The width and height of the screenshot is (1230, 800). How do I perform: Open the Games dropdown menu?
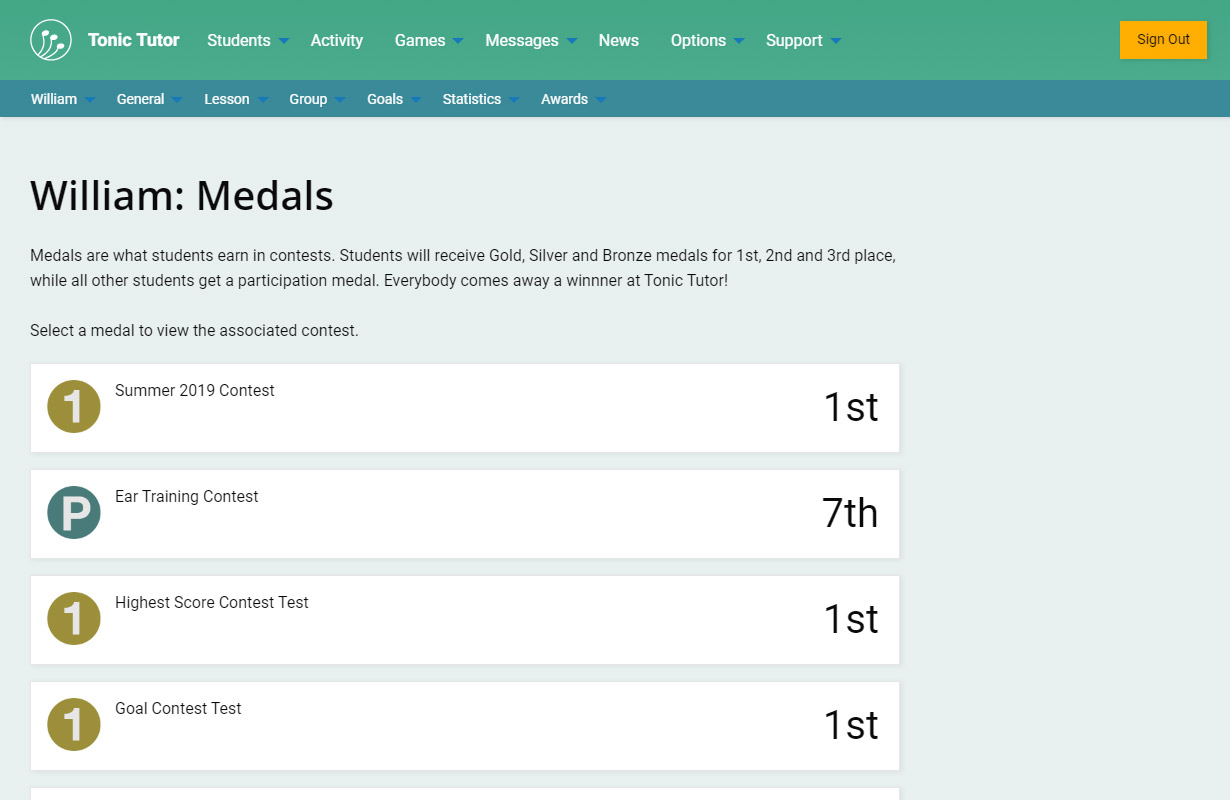(428, 40)
